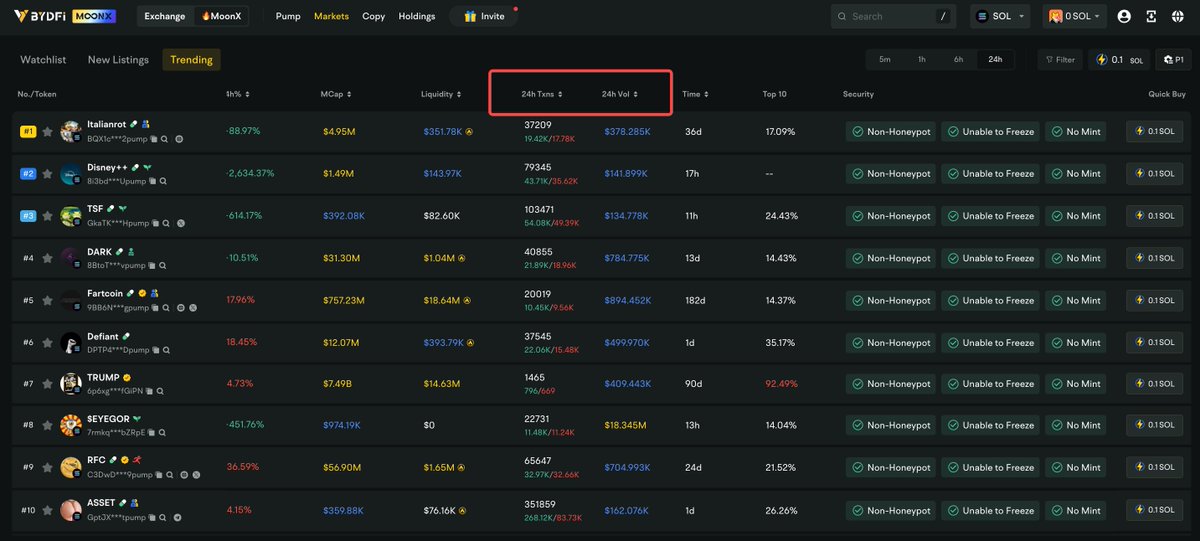Open TSF X social link icon
This screenshot has height=541, width=1200.
coord(181,223)
